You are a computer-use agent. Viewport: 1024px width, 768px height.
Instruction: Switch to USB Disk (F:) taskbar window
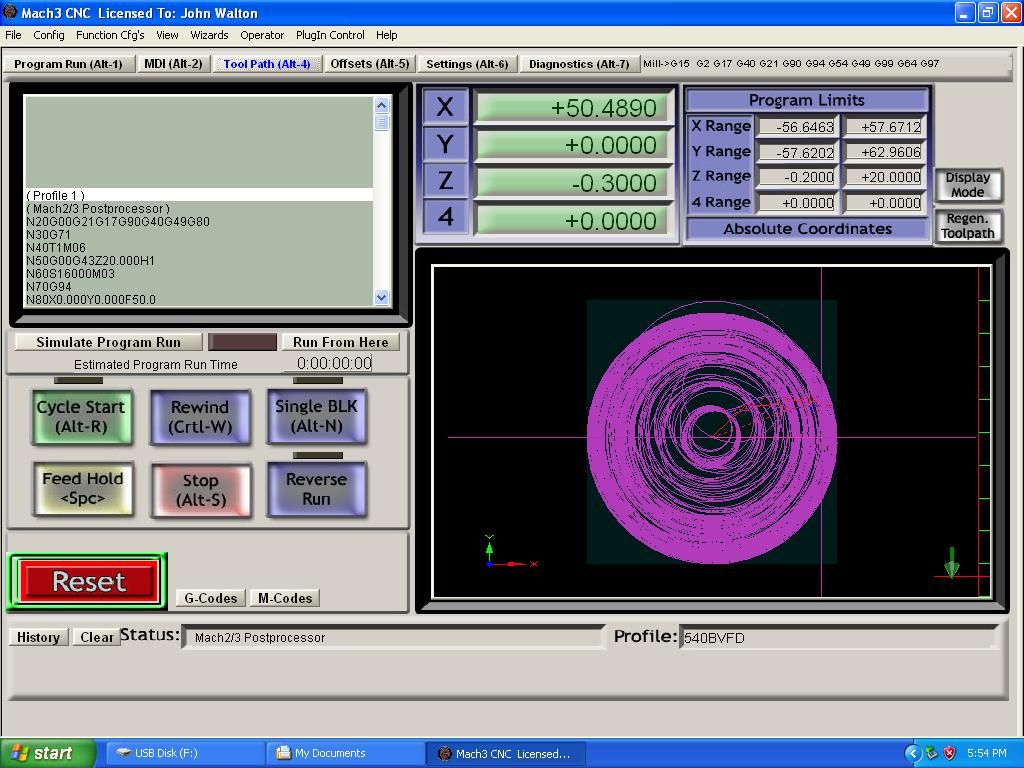pos(185,754)
